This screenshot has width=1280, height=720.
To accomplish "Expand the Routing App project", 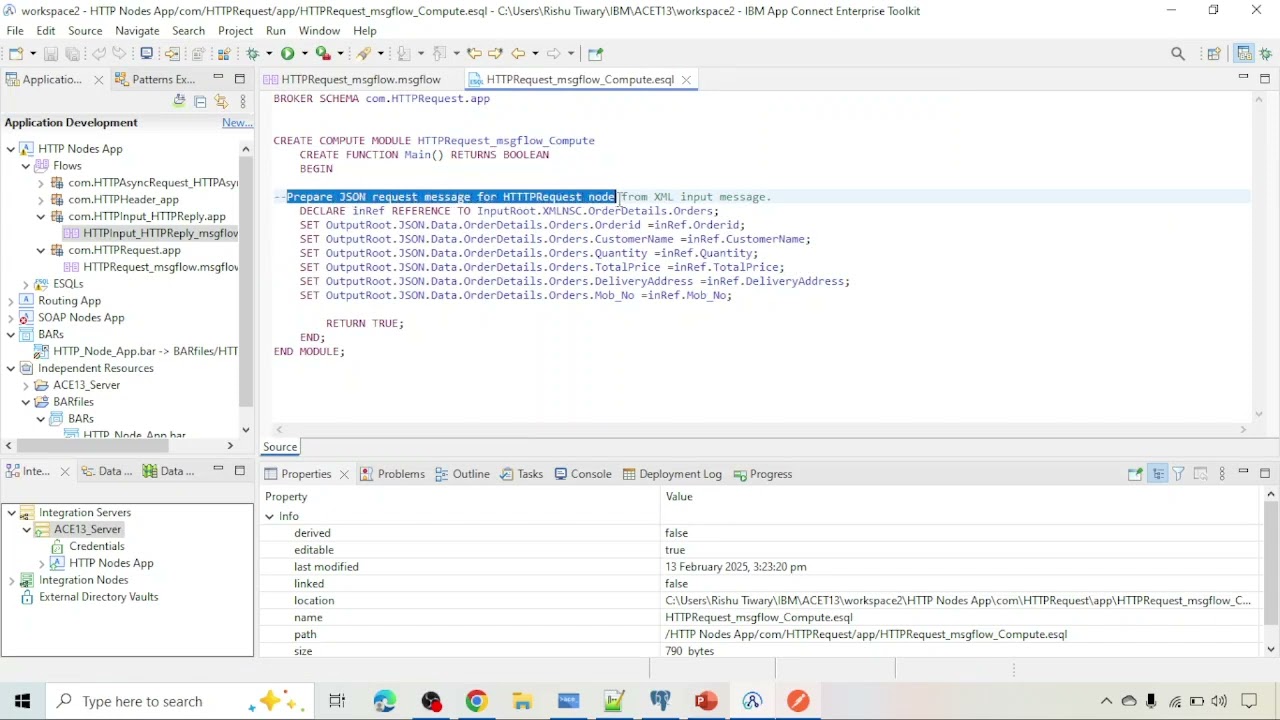I will [x=11, y=301].
